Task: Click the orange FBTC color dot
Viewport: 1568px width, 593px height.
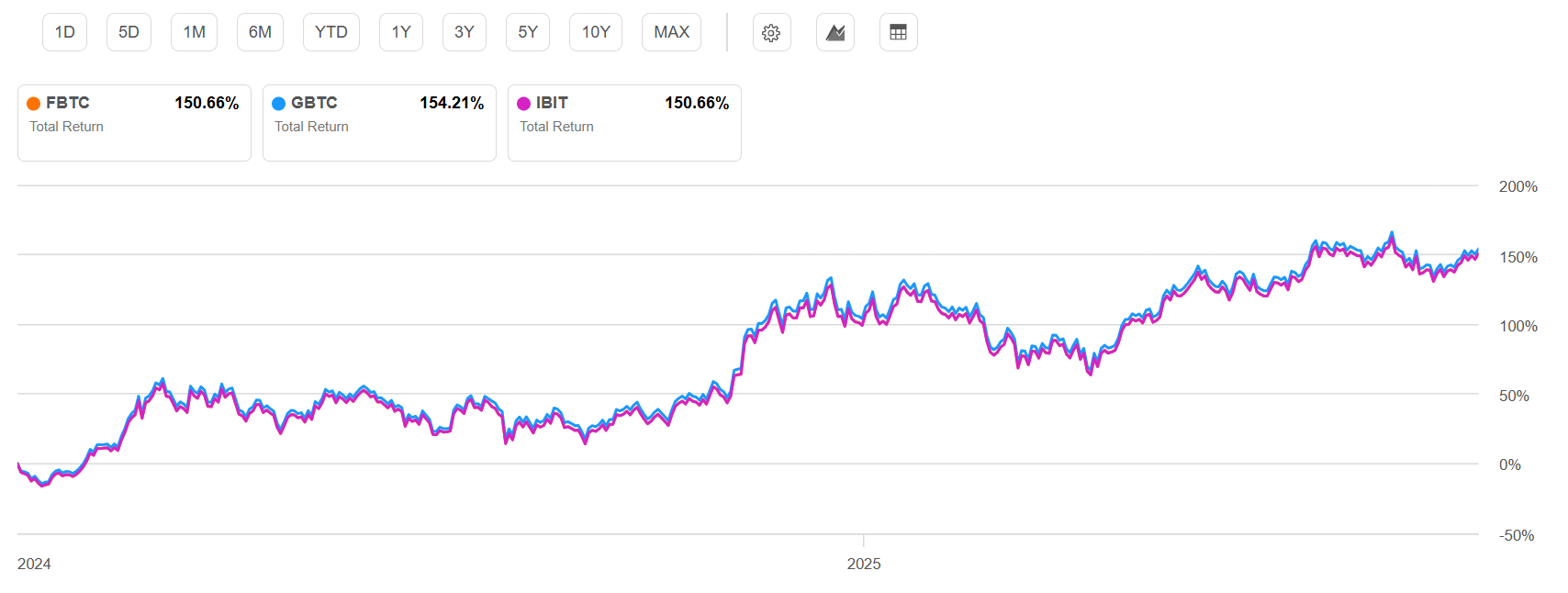Action: coord(34,104)
